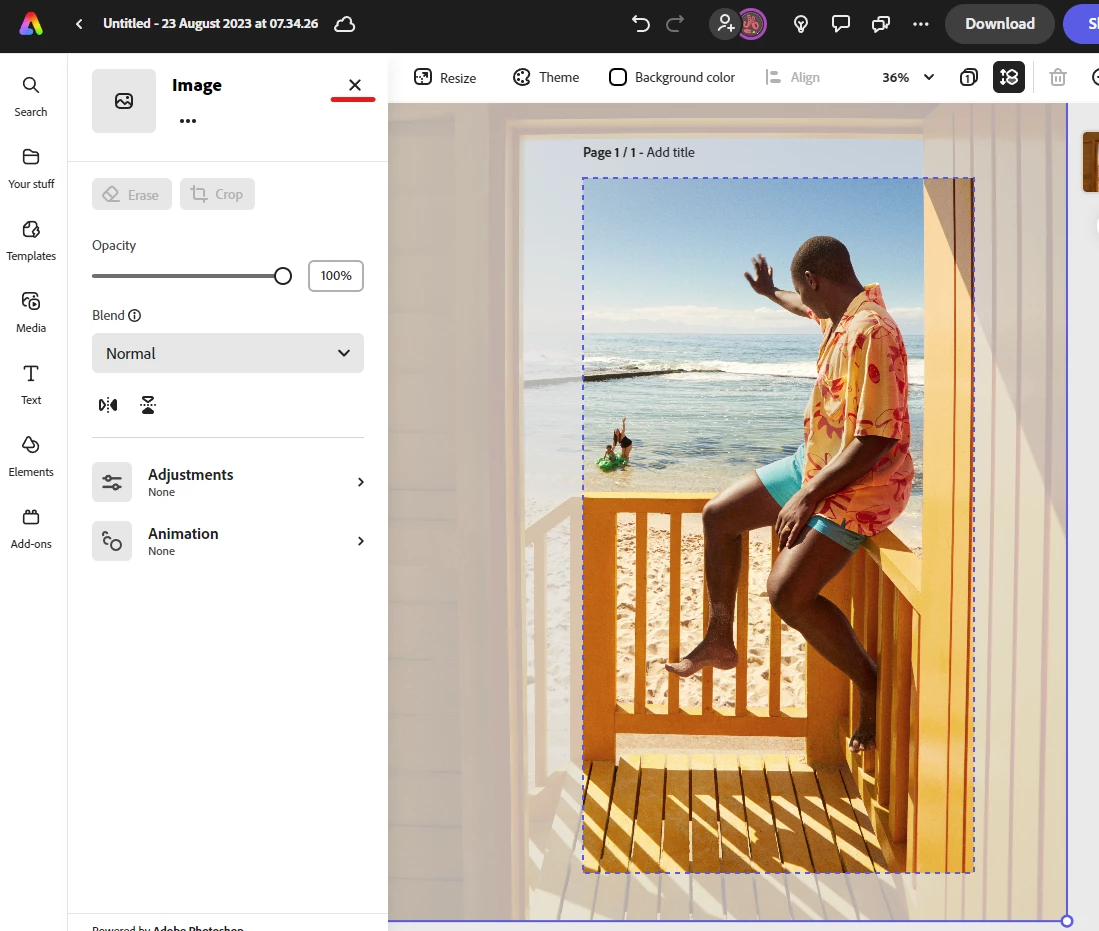Viewport: 1099px width, 931px height.
Task: Open the Background color picker
Action: coord(671,77)
